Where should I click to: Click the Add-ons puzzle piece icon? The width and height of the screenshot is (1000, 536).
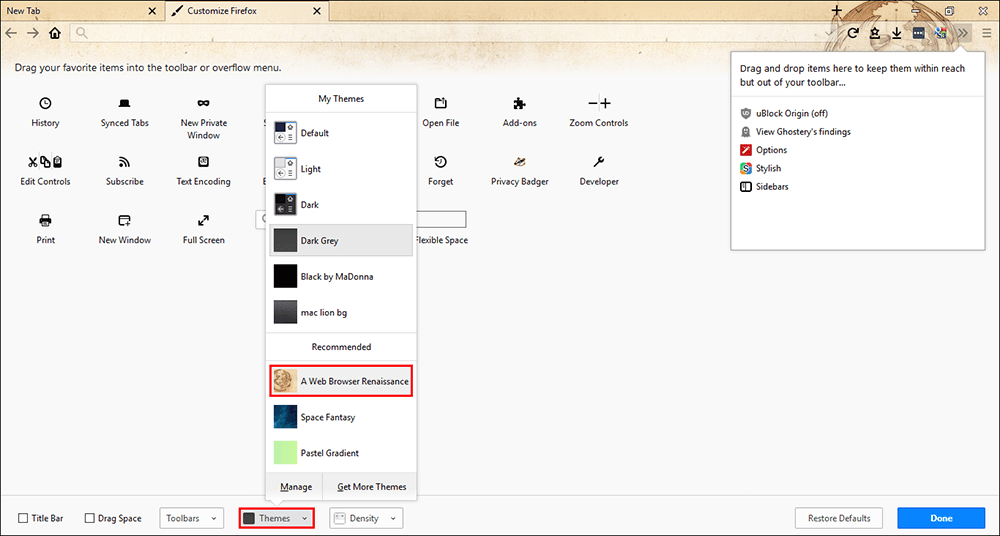pyautogui.click(x=520, y=103)
